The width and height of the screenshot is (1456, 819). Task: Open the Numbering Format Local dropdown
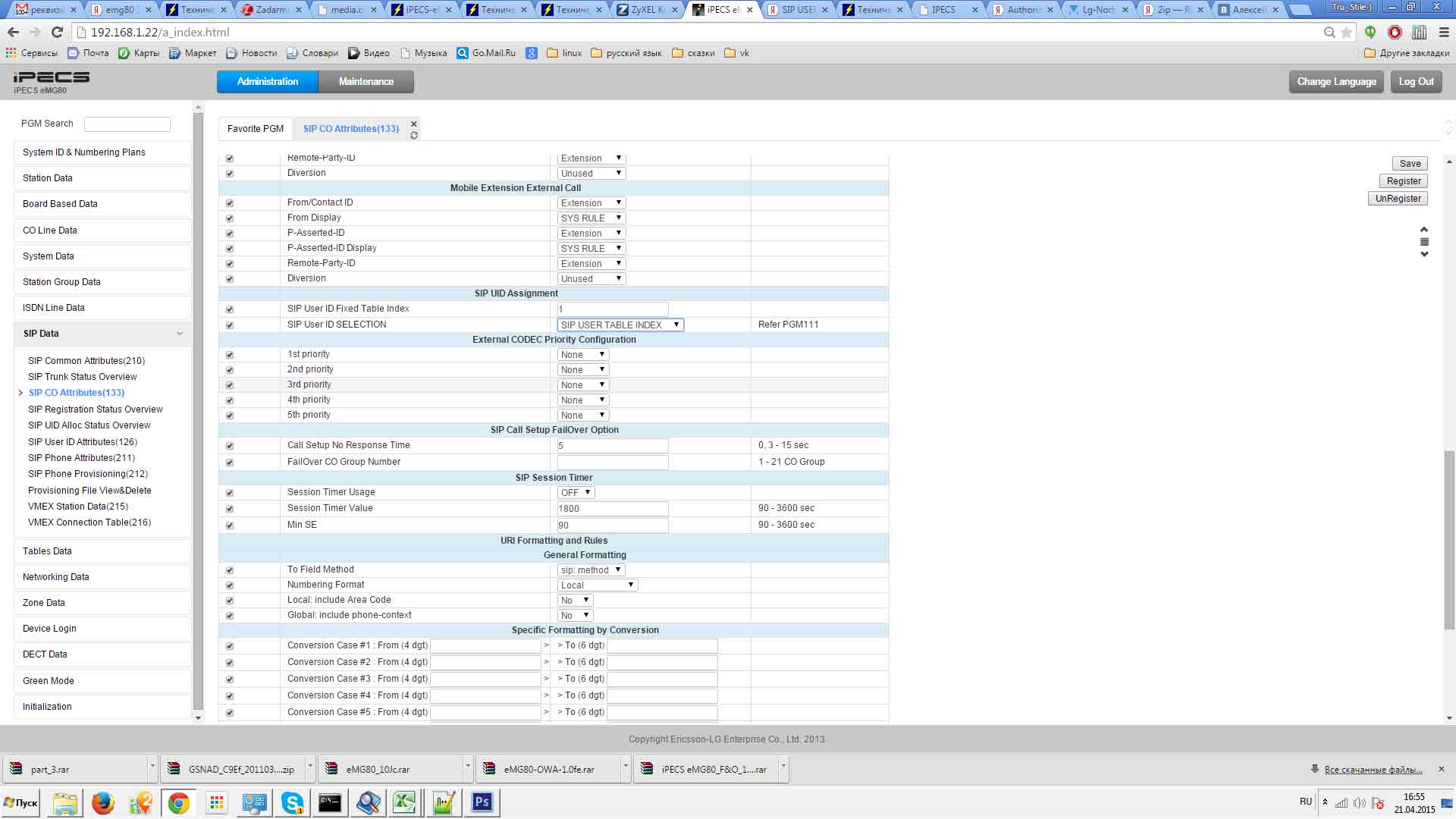tap(598, 585)
